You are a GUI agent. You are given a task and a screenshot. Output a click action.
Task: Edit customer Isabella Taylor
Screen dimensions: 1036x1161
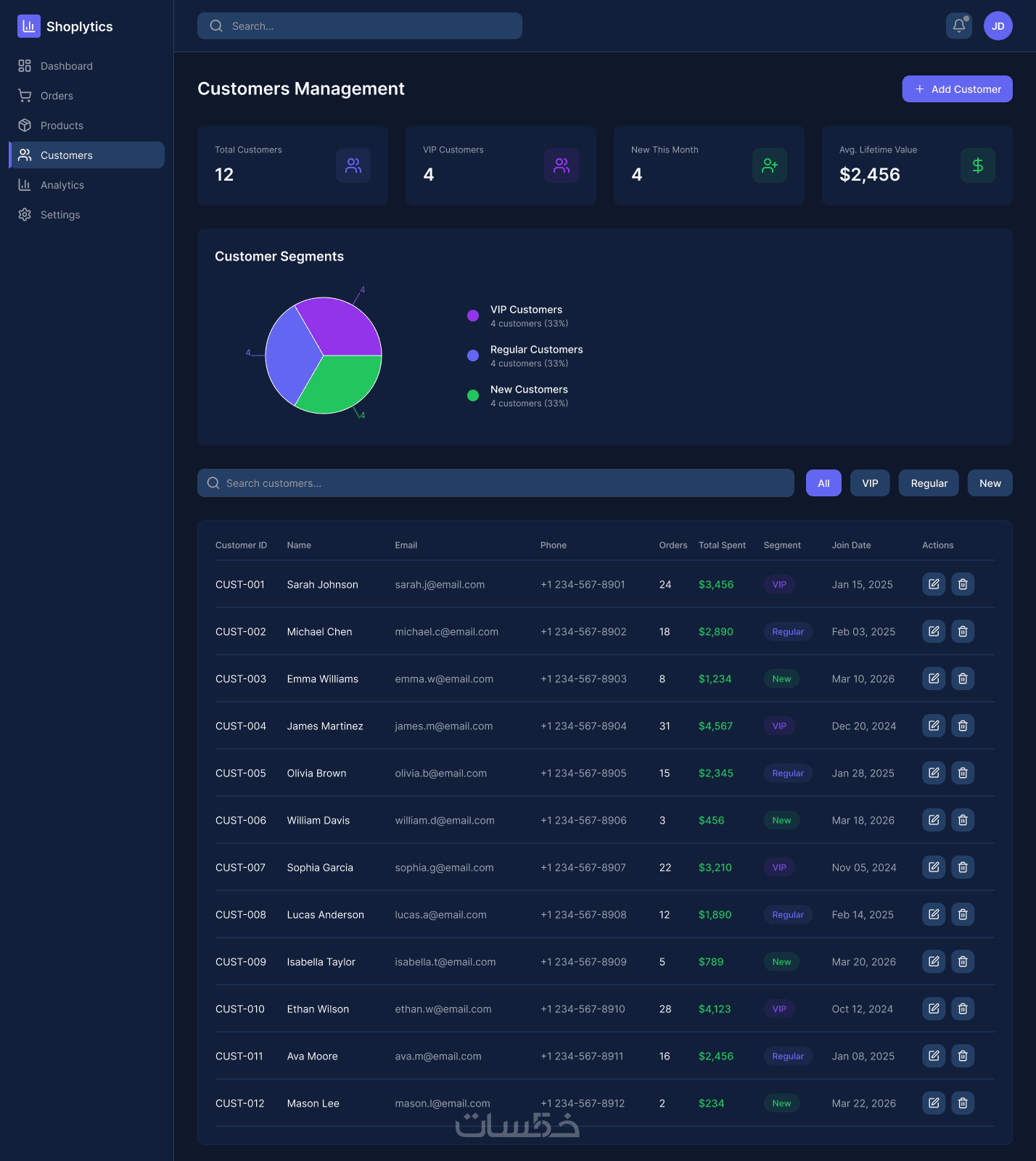coord(934,961)
